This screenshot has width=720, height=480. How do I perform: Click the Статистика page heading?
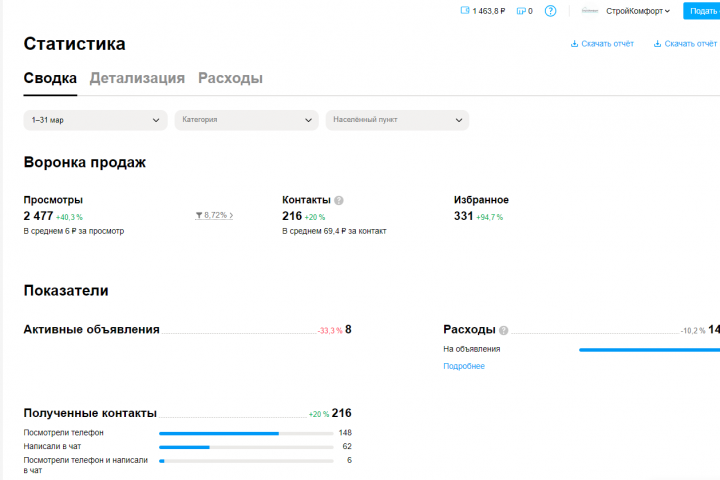74,44
